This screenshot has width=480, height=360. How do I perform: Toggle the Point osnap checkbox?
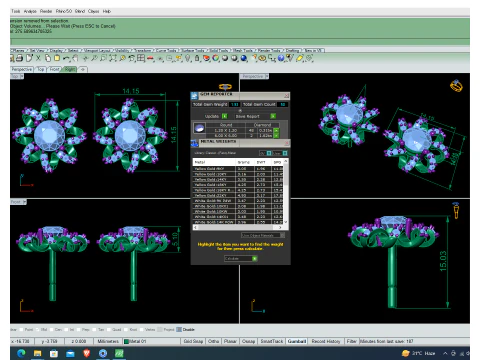(x=22, y=330)
